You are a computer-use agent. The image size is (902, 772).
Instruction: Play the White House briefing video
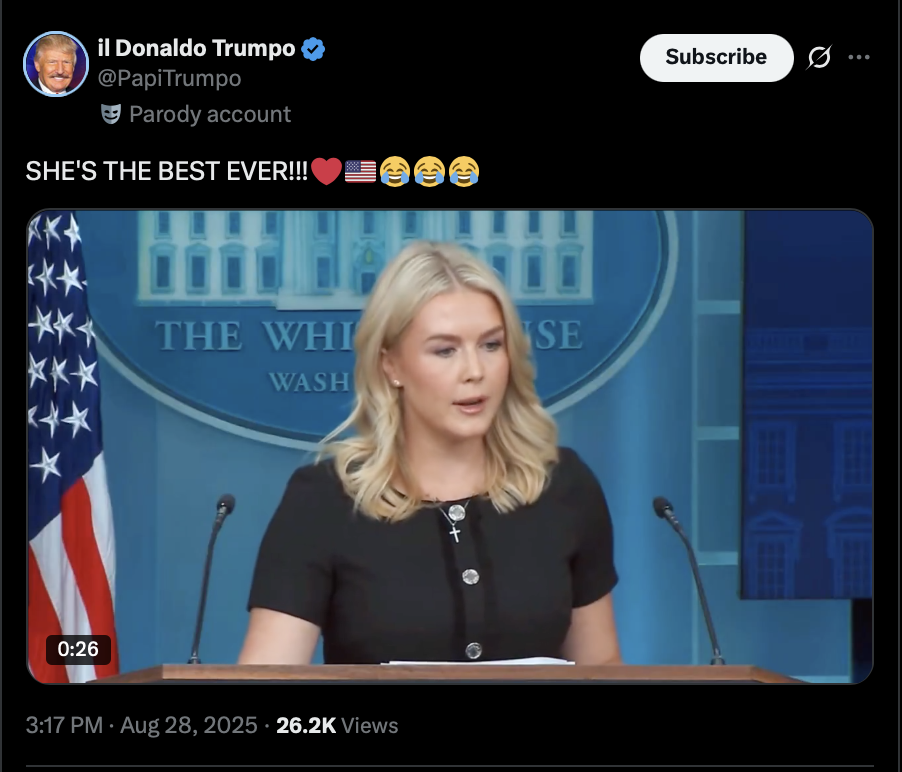450,446
